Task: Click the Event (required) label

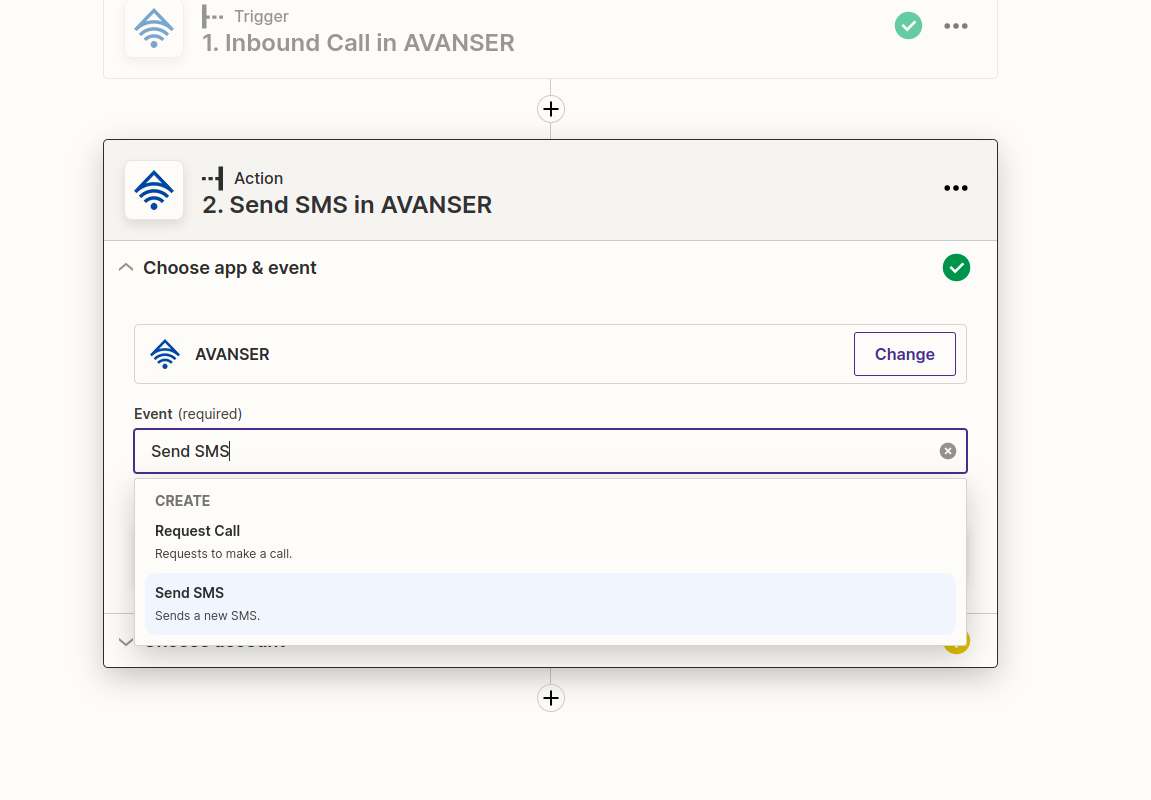Action: click(188, 414)
